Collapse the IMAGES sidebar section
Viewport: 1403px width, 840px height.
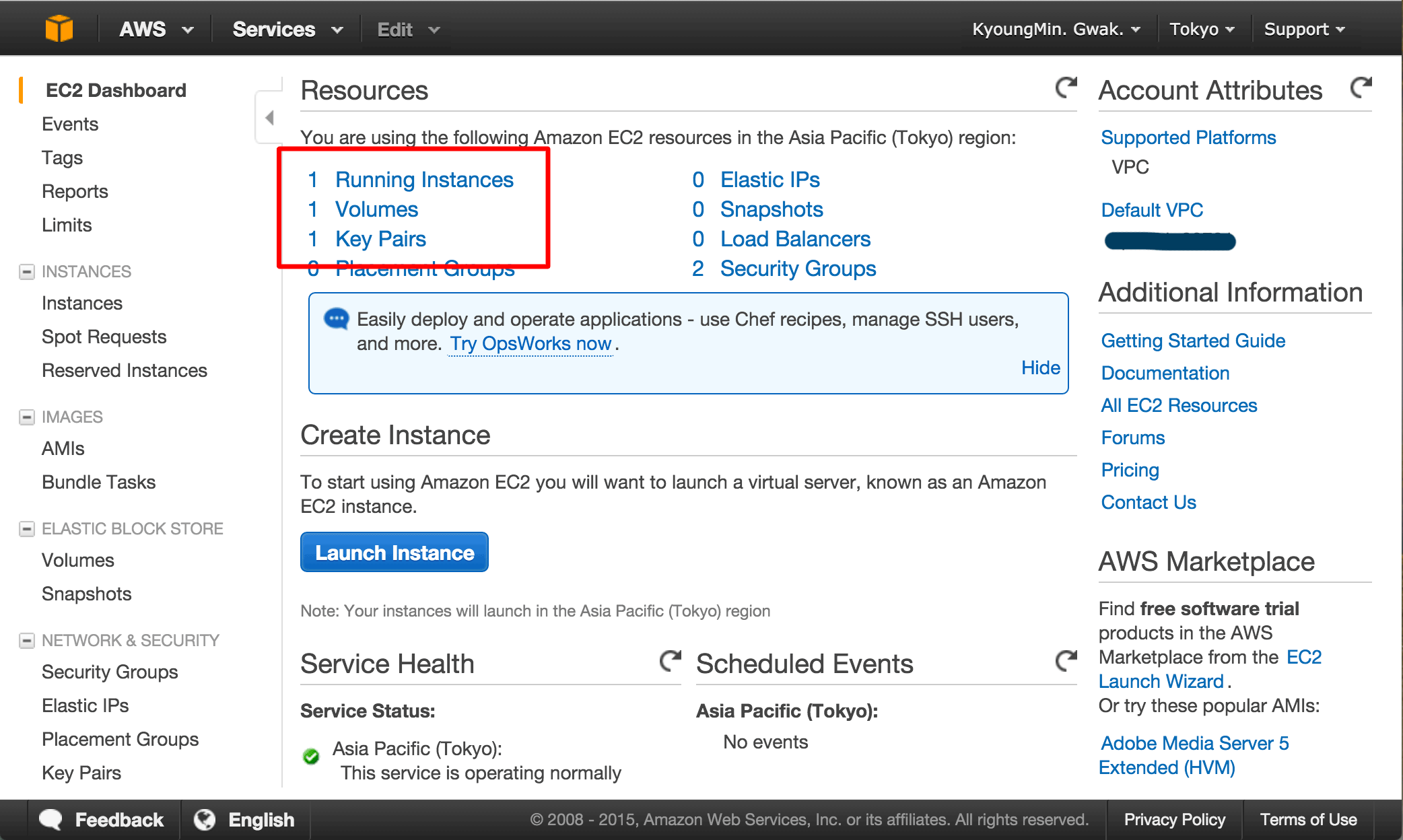click(27, 417)
